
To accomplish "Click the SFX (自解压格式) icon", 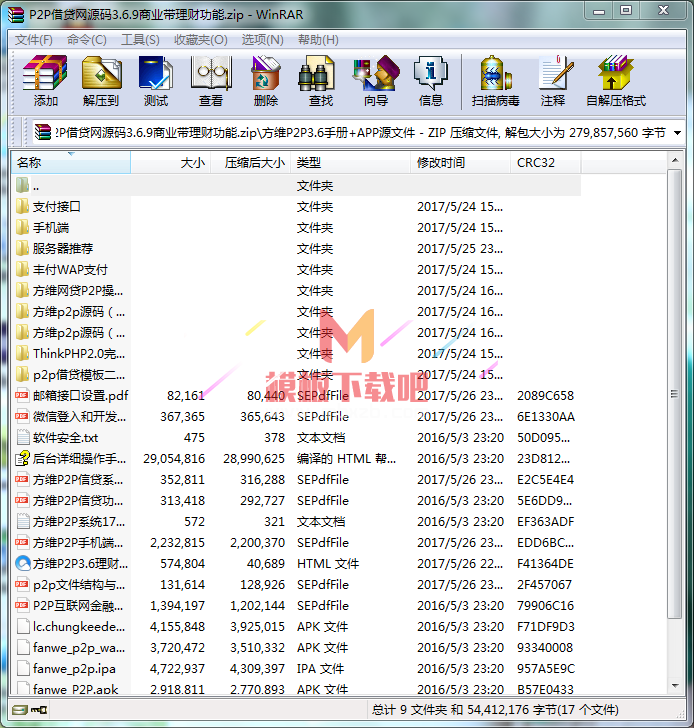I will tap(616, 73).
